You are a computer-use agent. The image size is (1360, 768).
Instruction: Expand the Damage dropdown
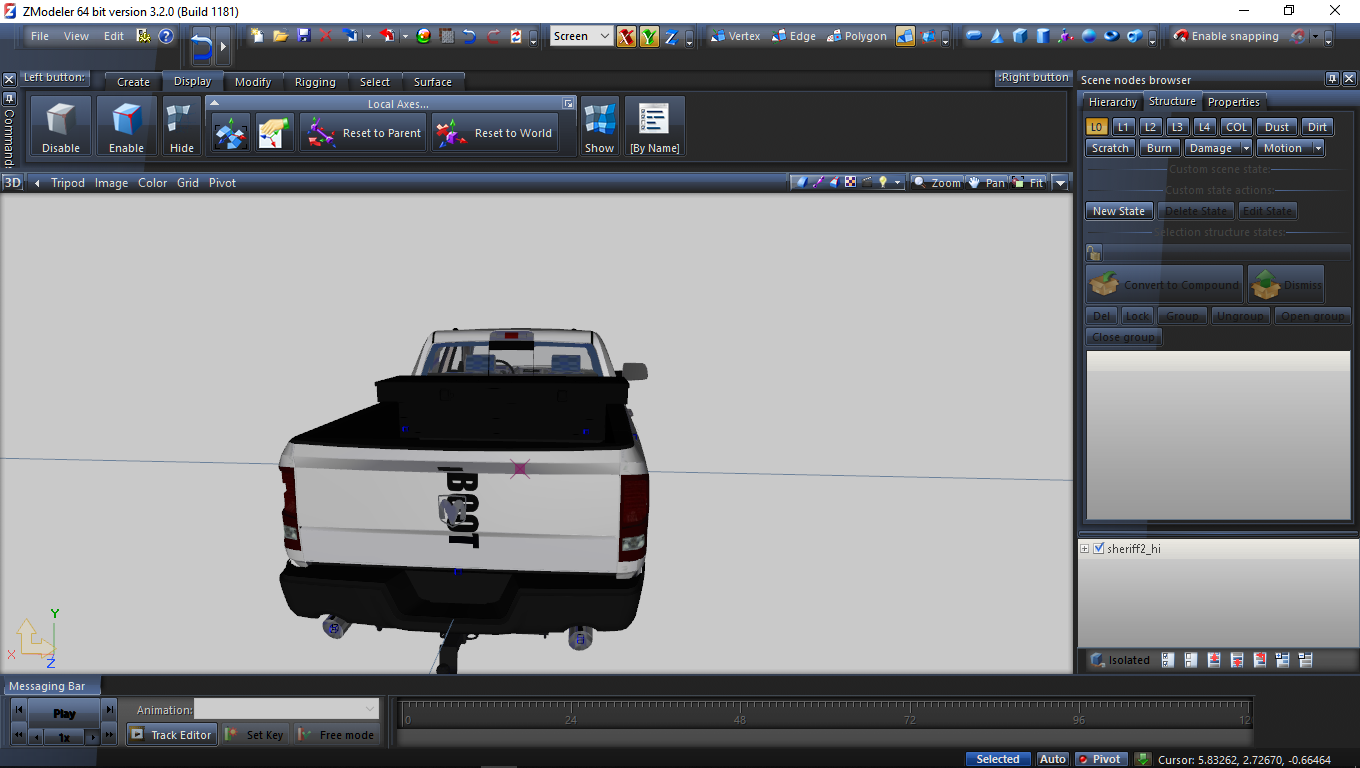1245,148
